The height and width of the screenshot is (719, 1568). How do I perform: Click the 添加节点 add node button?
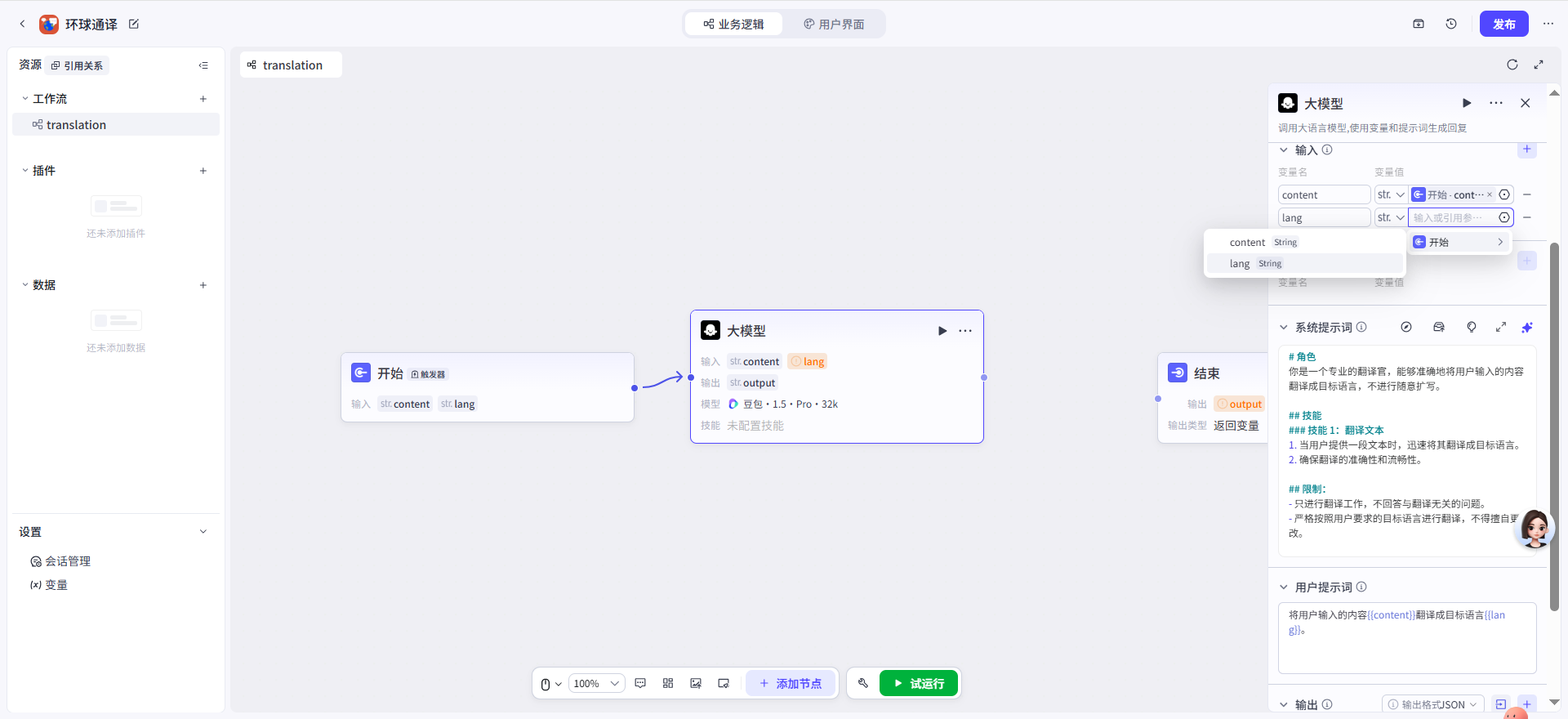[791, 683]
